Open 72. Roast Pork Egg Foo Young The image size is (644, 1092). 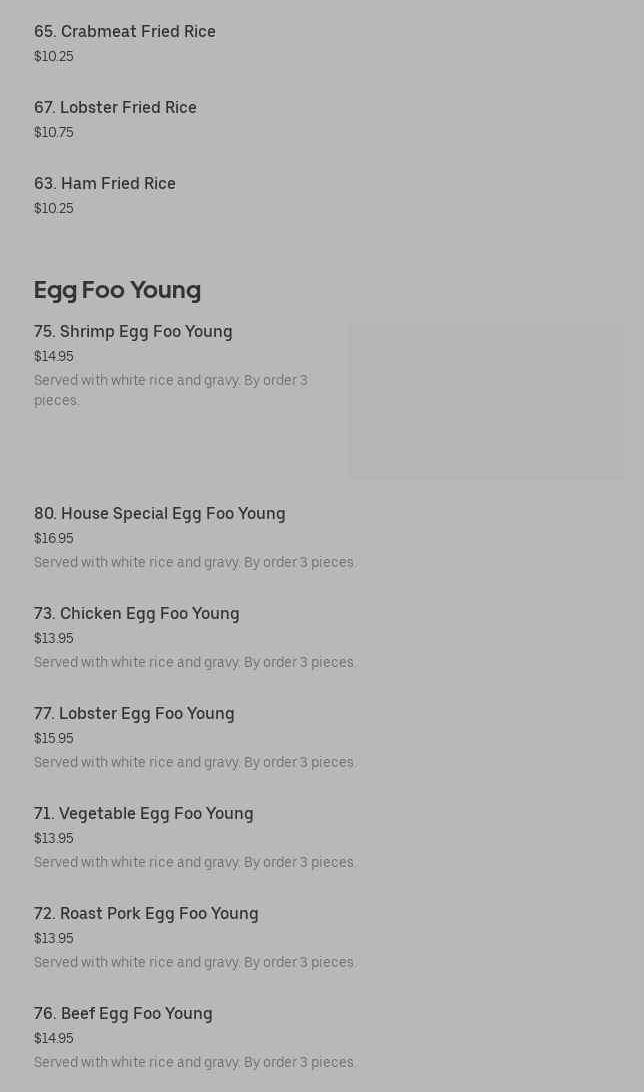146,914
